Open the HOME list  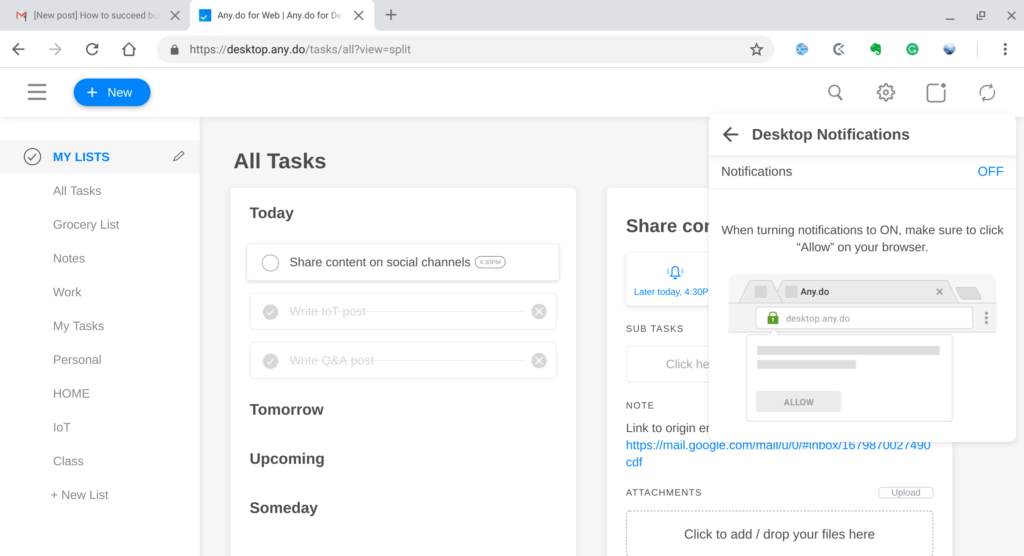pos(71,394)
